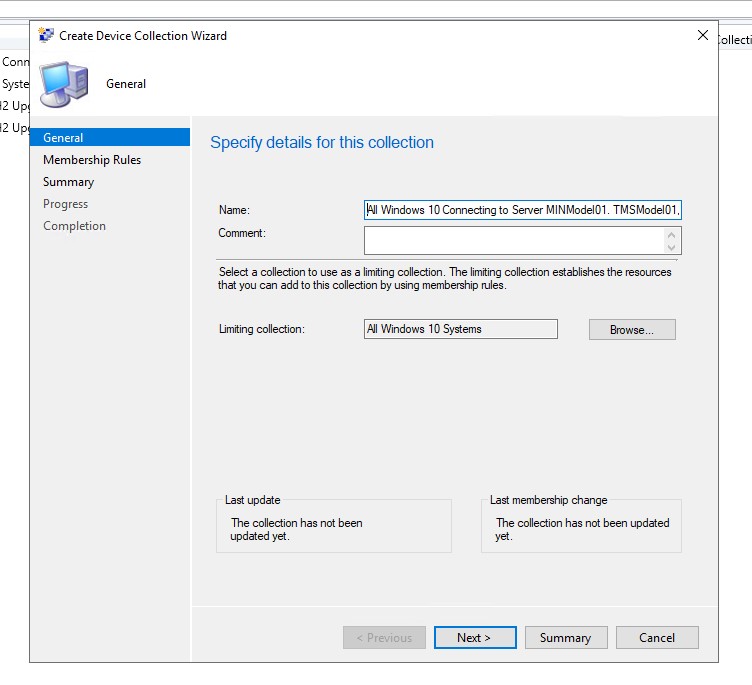Image resolution: width=752 pixels, height=685 pixels.
Task: Select the Progress step in sidebar
Action: (65, 204)
